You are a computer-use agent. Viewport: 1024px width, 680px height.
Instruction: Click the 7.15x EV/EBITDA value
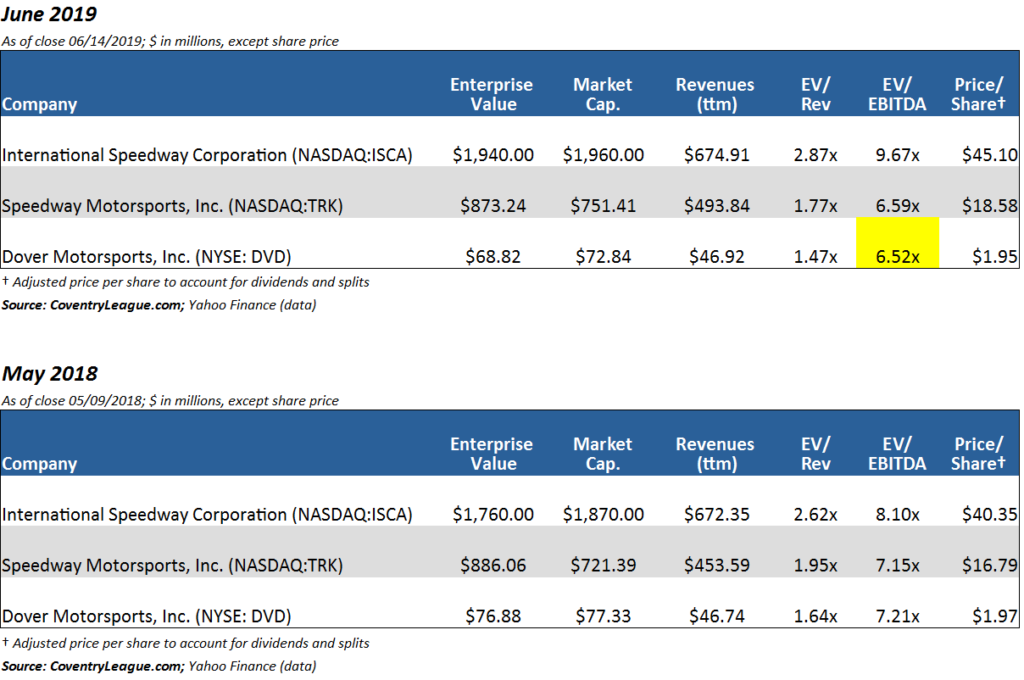(x=897, y=565)
